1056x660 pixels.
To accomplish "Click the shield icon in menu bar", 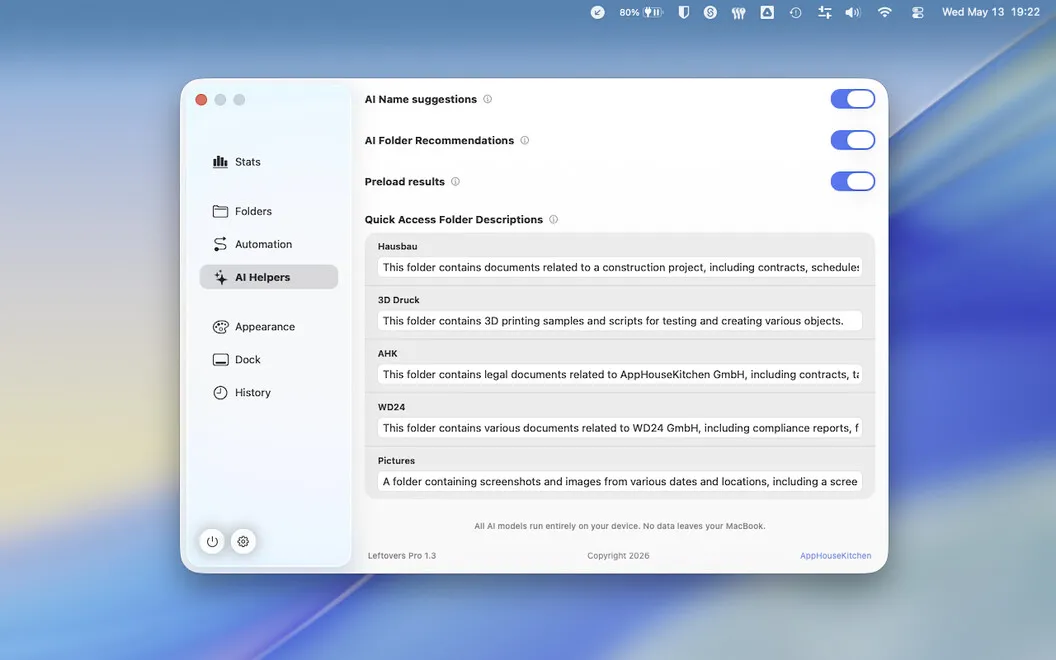I will [684, 12].
